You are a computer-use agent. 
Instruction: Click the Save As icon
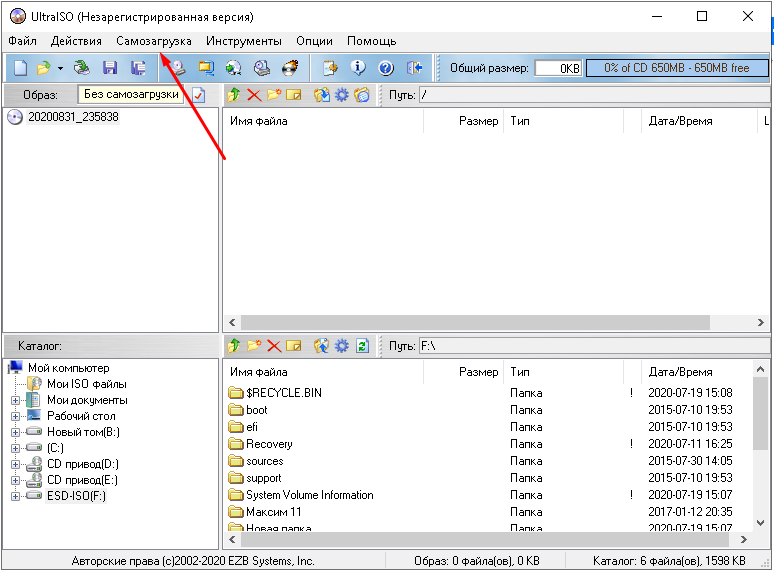click(x=138, y=68)
